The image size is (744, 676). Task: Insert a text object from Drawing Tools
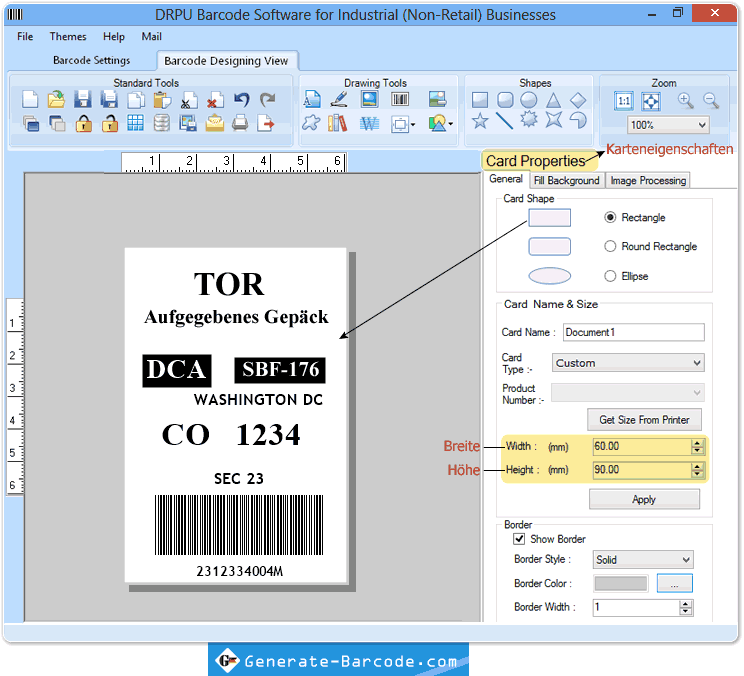click(312, 99)
